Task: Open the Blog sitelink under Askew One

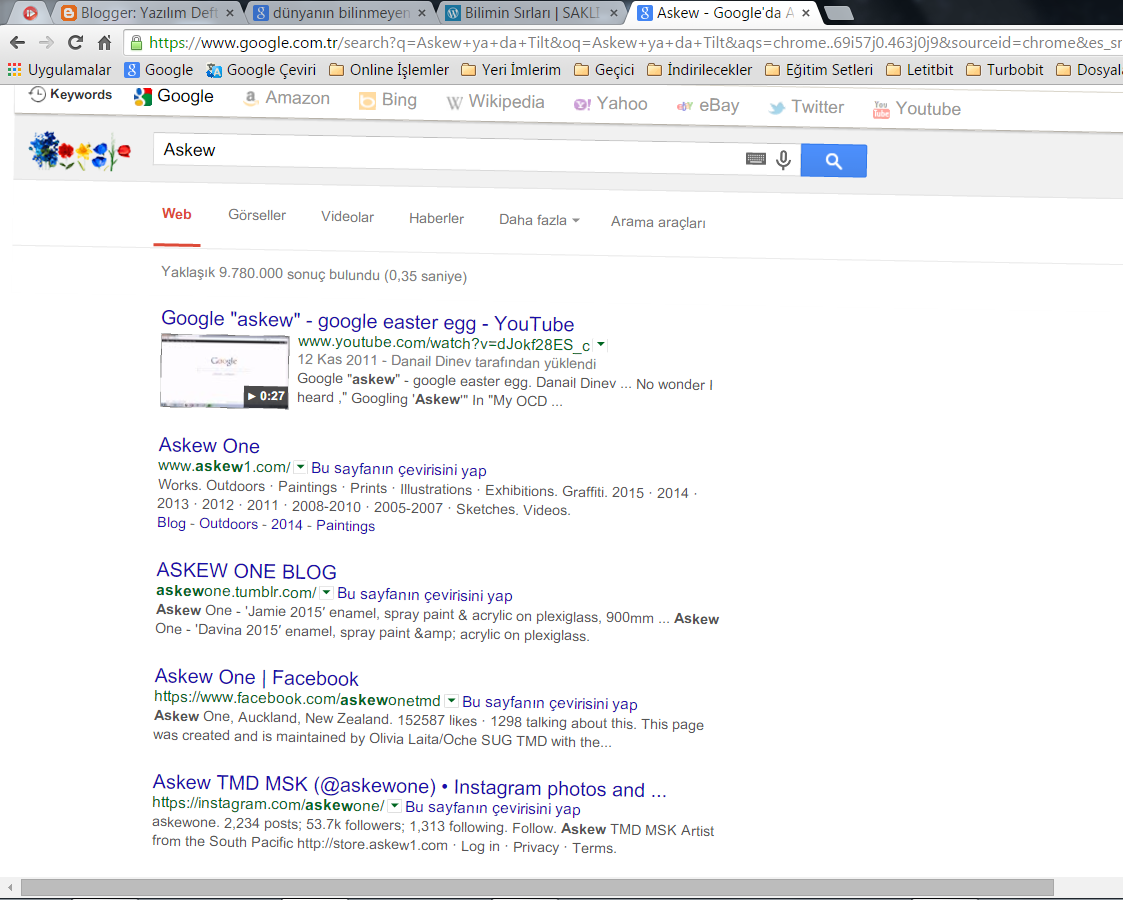Action: point(171,523)
